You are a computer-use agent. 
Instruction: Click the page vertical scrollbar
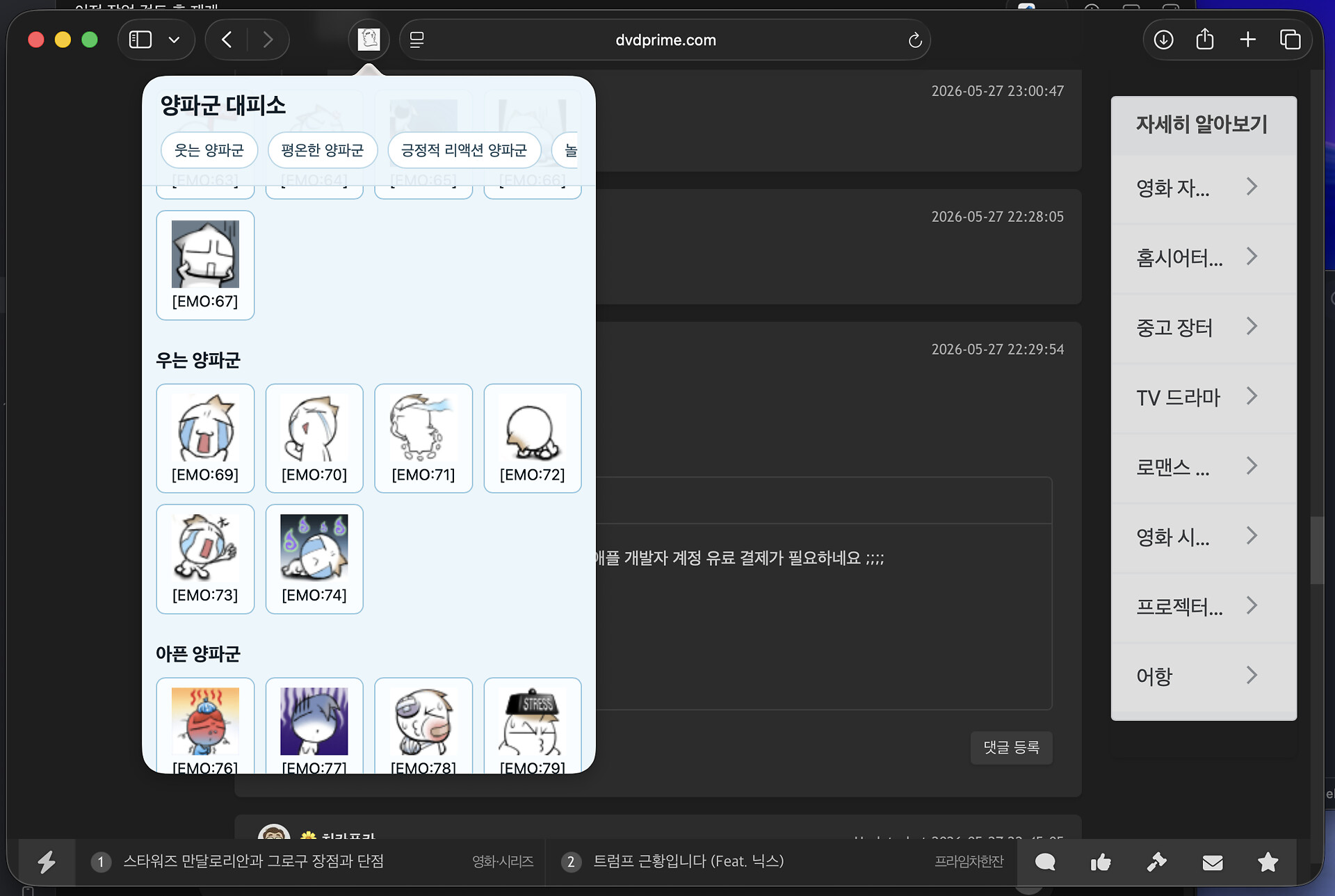pos(1316,549)
